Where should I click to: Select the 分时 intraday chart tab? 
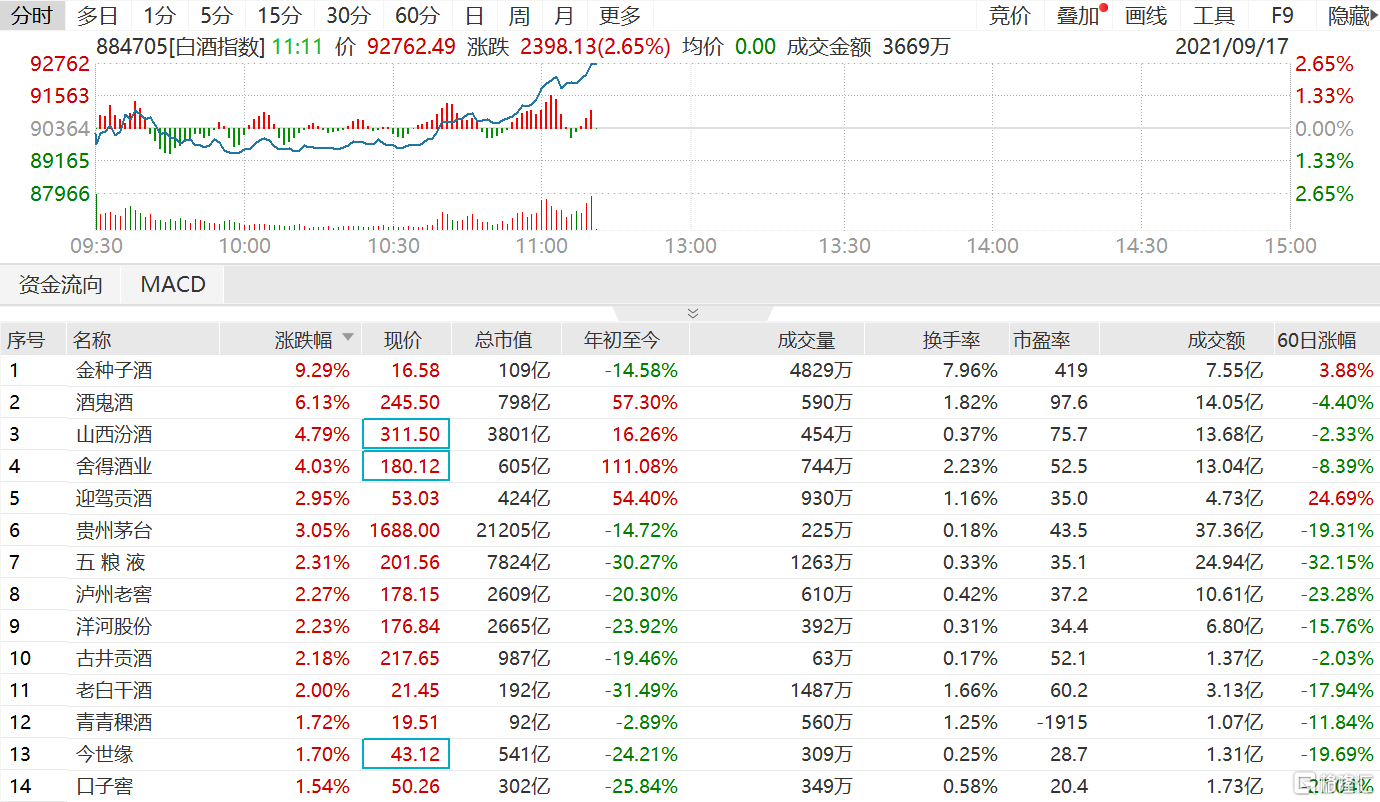(x=32, y=15)
